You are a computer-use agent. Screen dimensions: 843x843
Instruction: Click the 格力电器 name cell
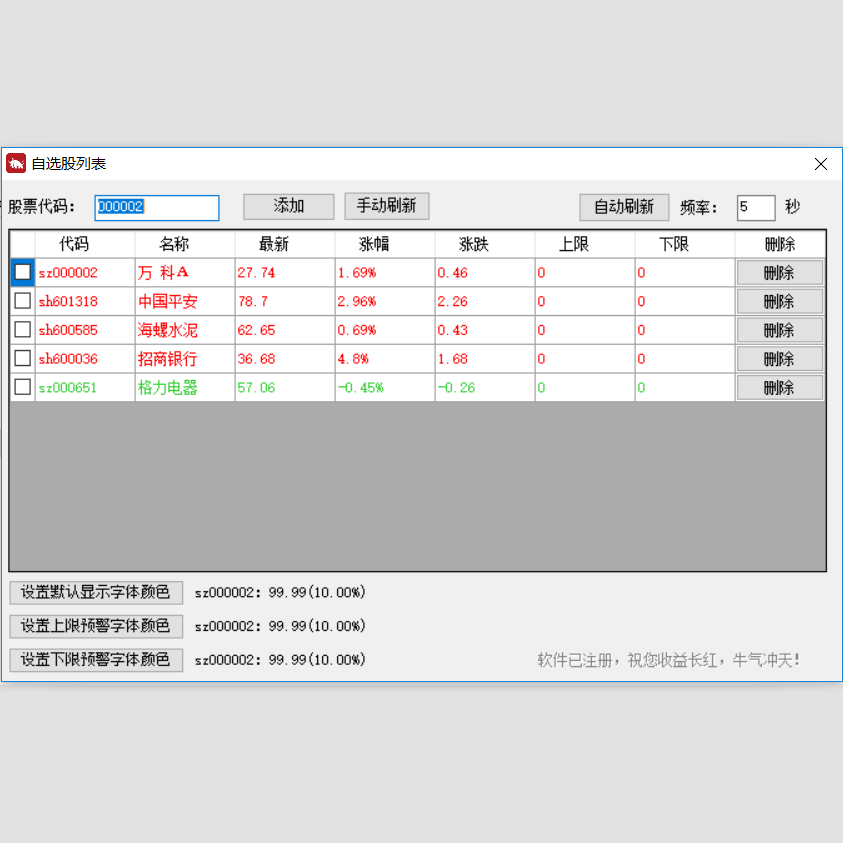click(x=185, y=387)
